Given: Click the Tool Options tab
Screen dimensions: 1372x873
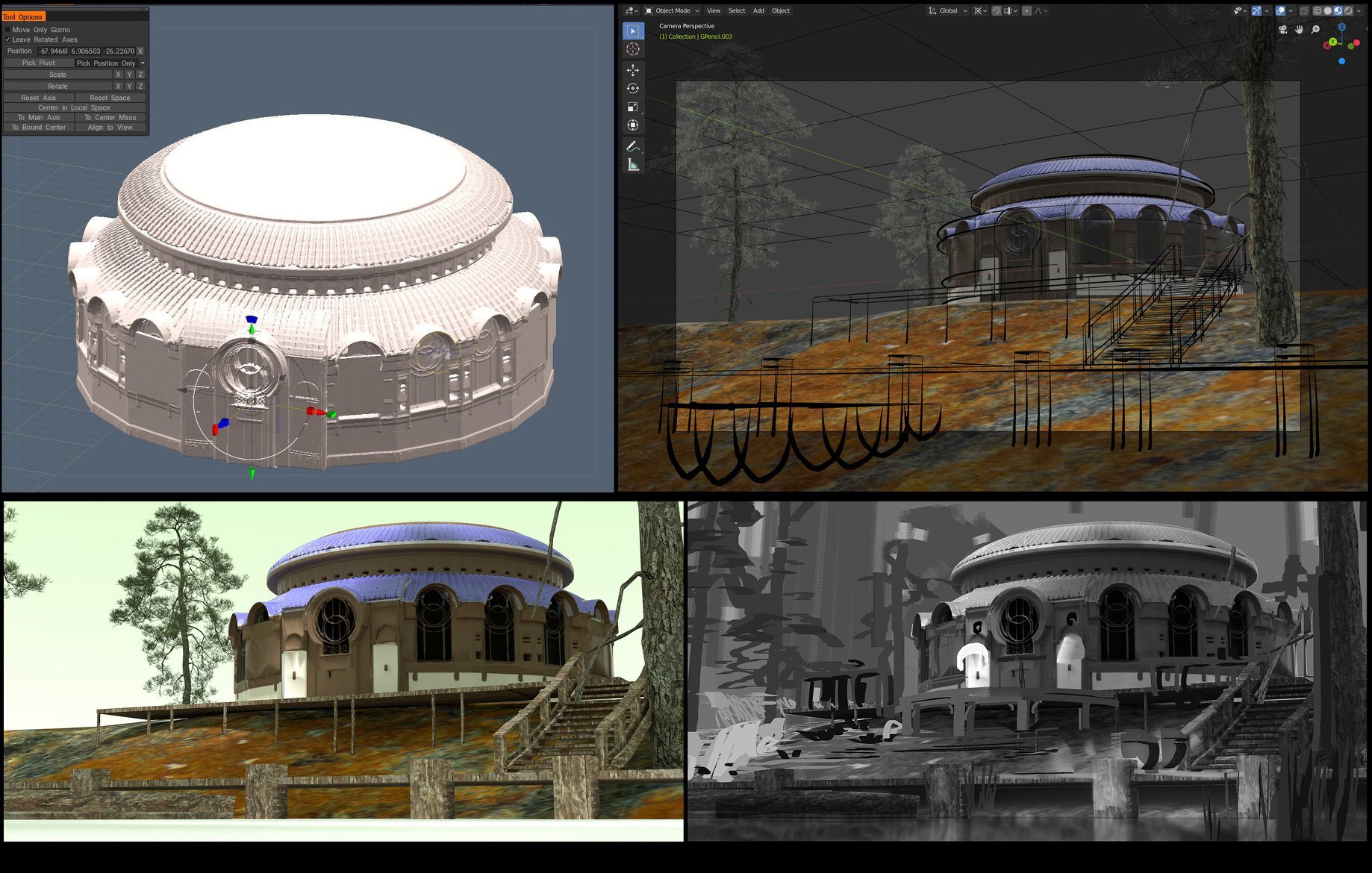Looking at the screenshot, I should [x=23, y=16].
